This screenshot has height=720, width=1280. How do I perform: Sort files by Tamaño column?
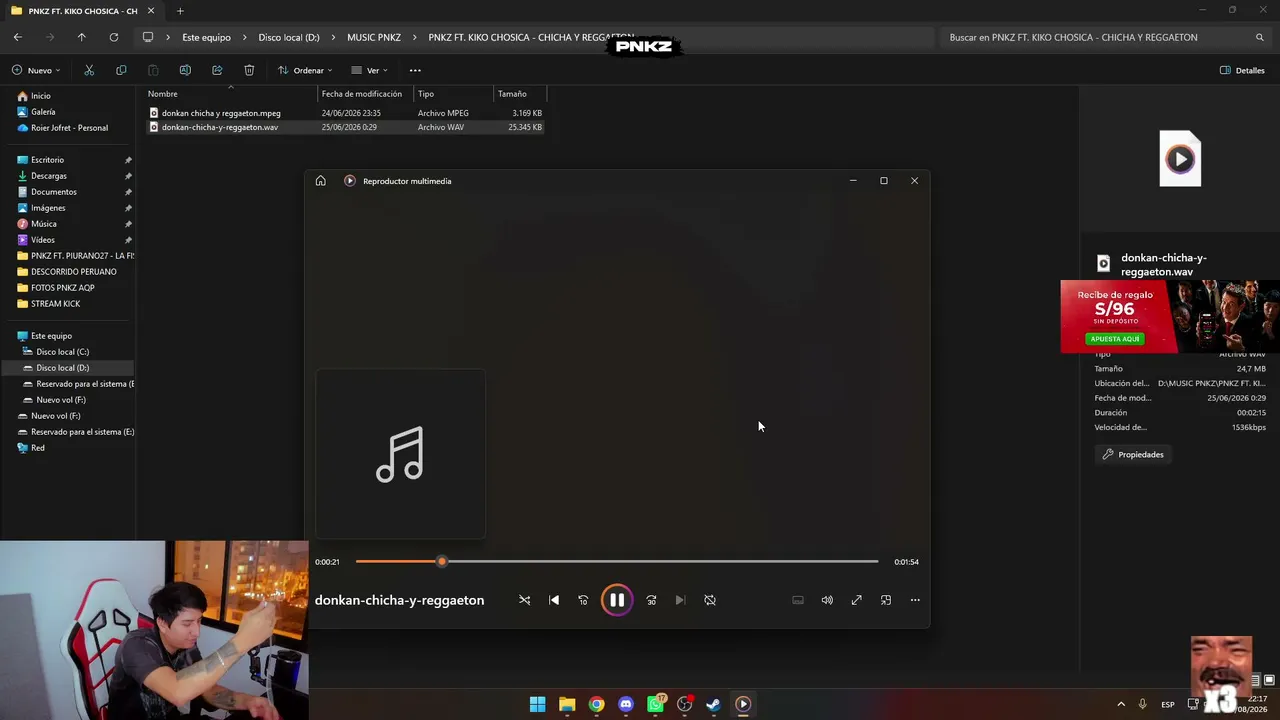(x=520, y=94)
